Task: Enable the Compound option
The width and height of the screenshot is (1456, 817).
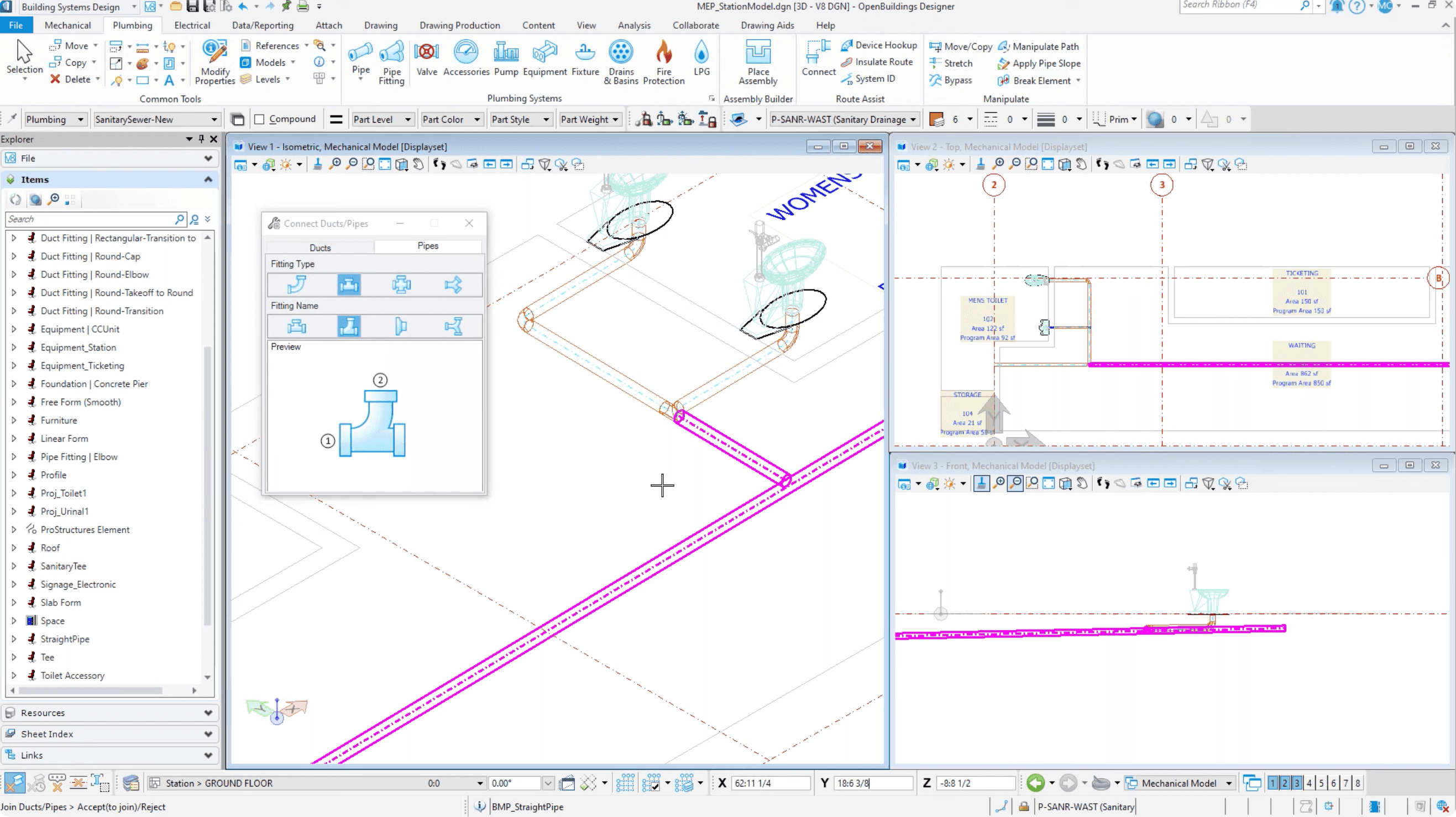Action: 259,119
